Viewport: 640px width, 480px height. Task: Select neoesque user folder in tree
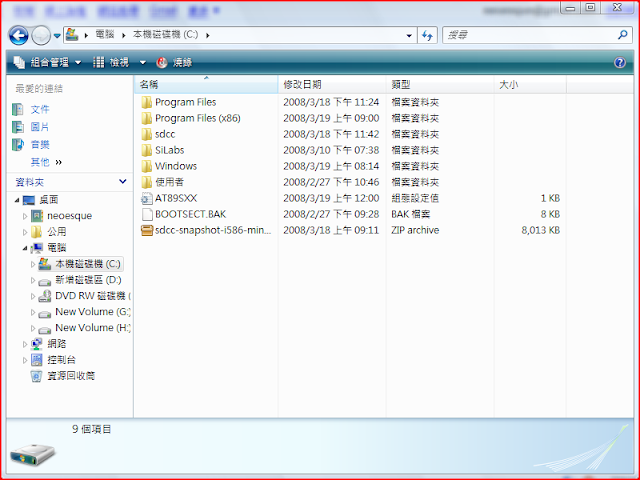click(69, 216)
